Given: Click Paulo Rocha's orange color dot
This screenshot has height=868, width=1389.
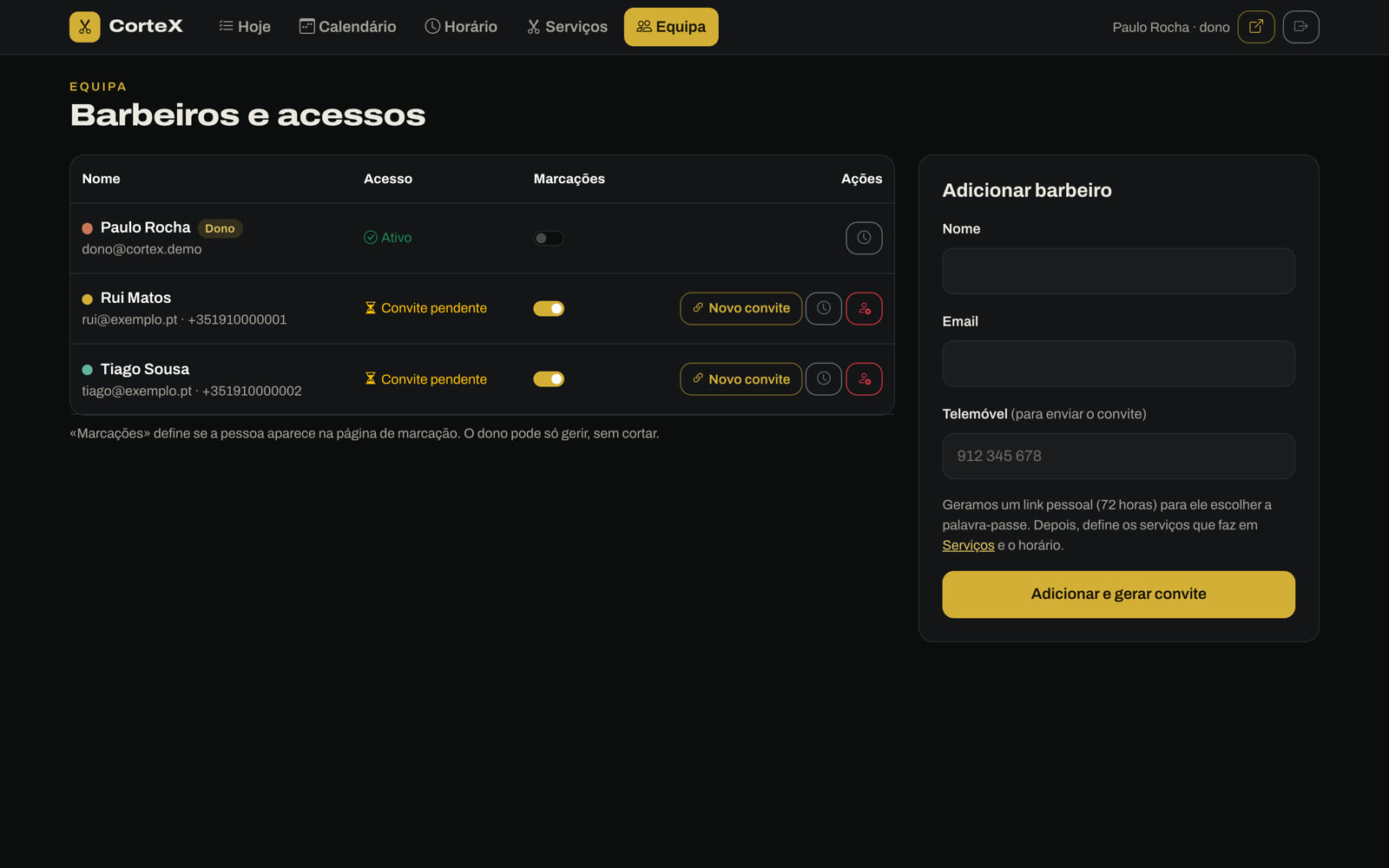Looking at the screenshot, I should 88,228.
